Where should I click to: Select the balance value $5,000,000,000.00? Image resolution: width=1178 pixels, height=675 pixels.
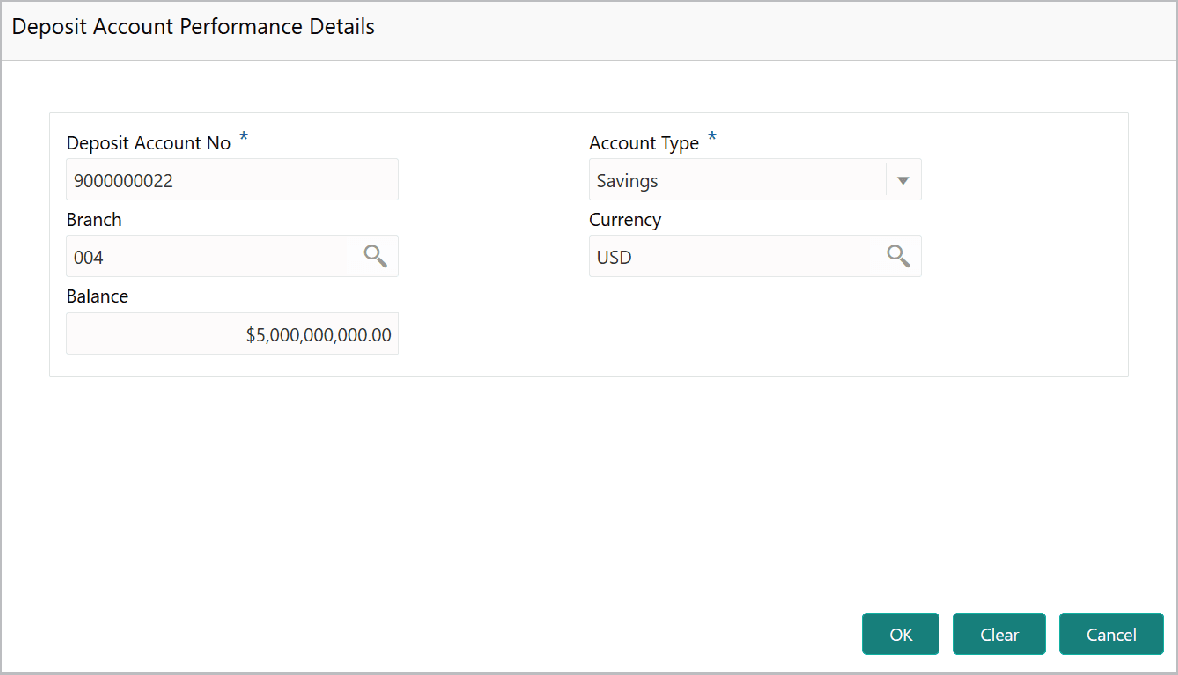(x=318, y=333)
